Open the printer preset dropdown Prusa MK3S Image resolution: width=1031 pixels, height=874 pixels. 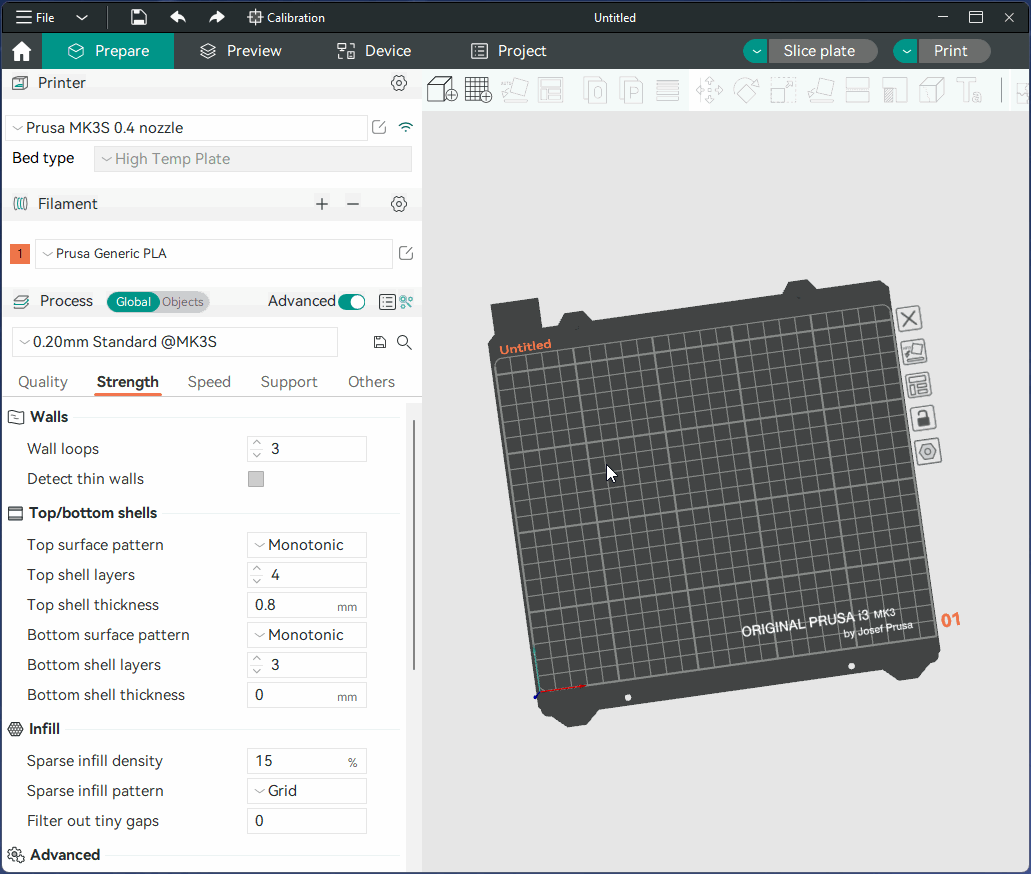point(187,128)
